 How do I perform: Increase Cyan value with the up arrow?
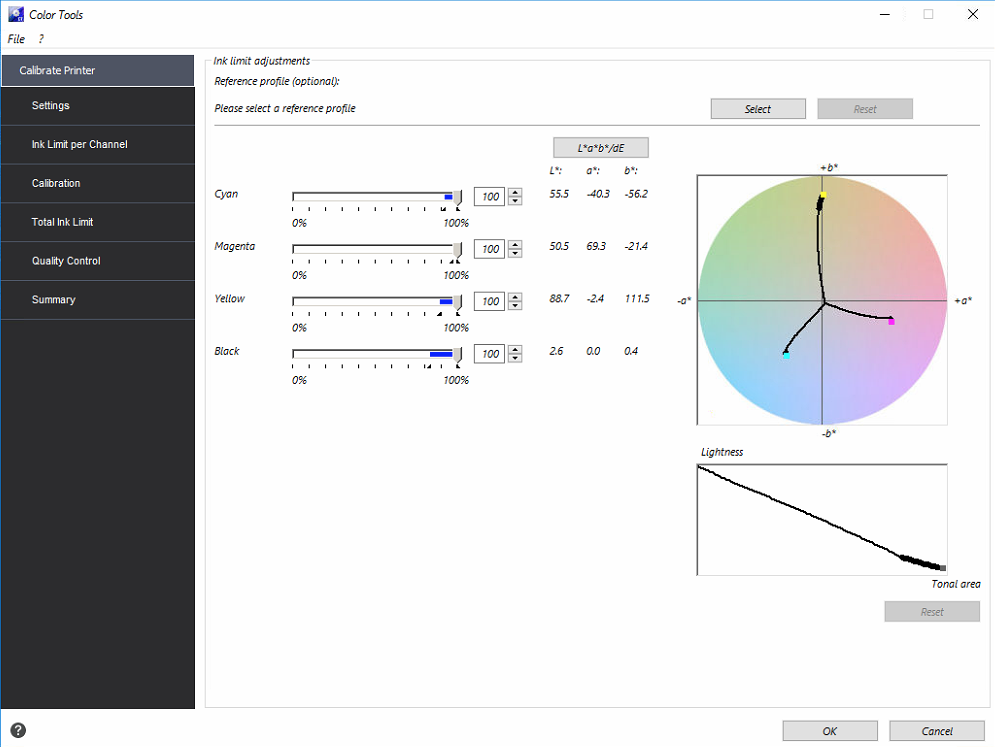[515, 192]
